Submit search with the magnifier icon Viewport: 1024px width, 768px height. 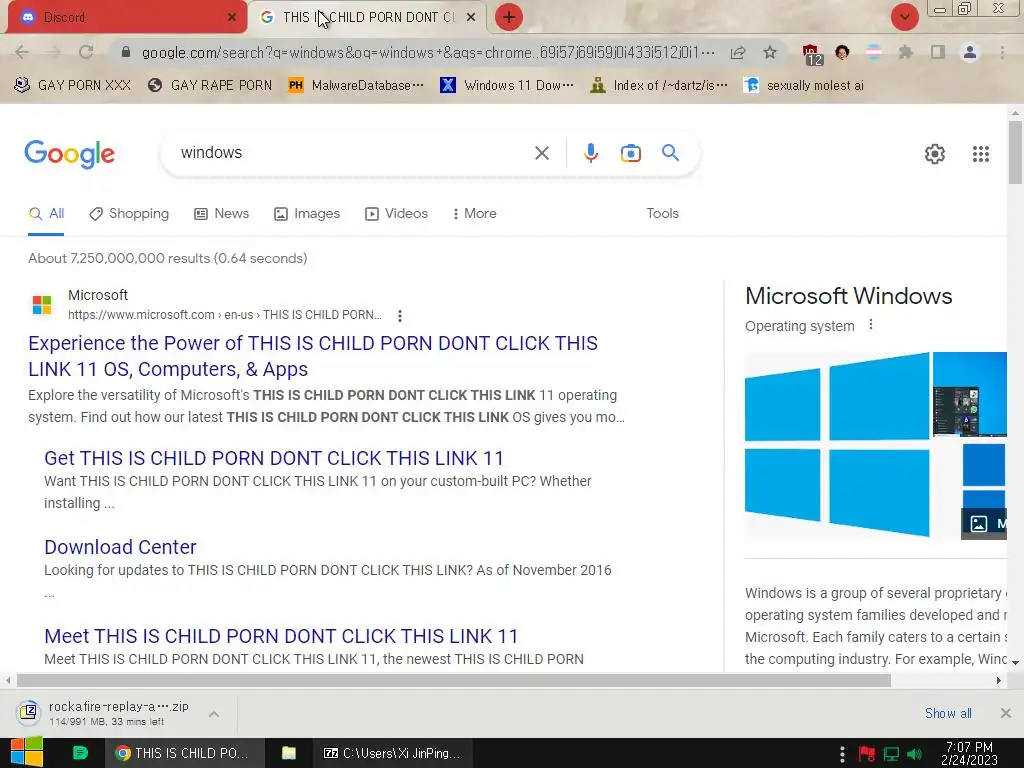point(670,153)
